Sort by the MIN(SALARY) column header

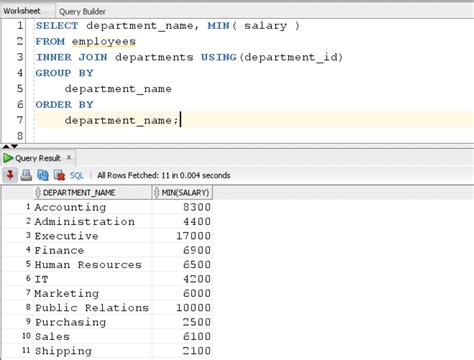tap(182, 193)
